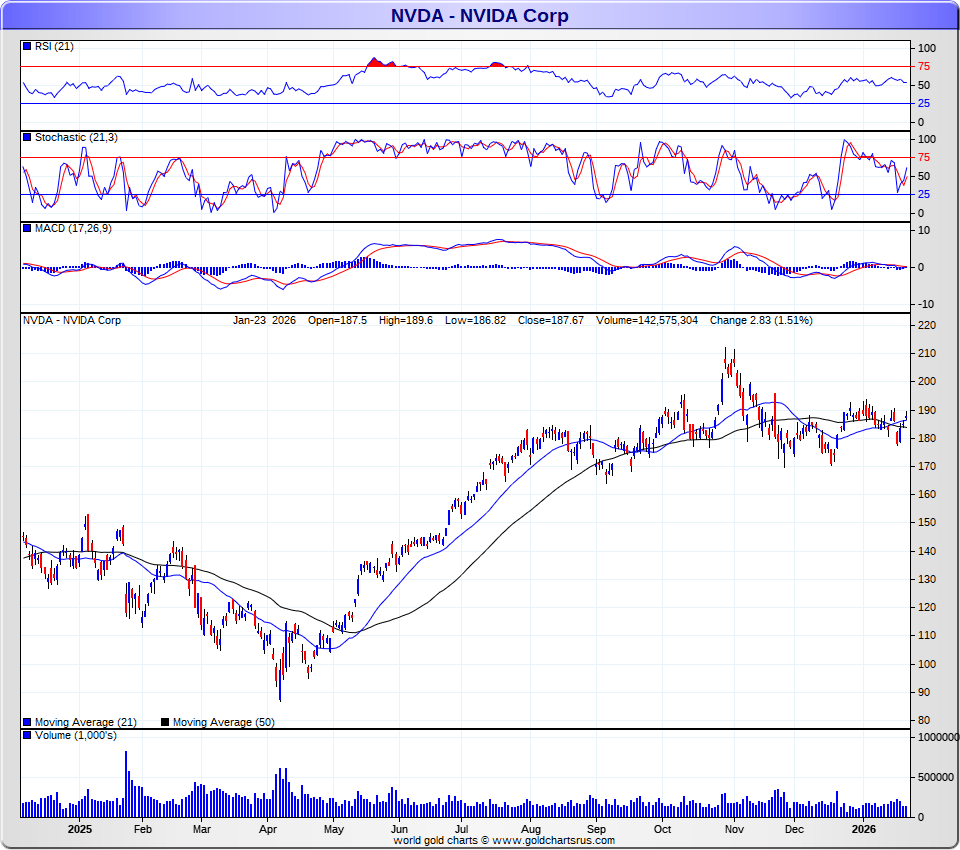
Task: Click the Oct label on the time axis
Action: point(662,829)
